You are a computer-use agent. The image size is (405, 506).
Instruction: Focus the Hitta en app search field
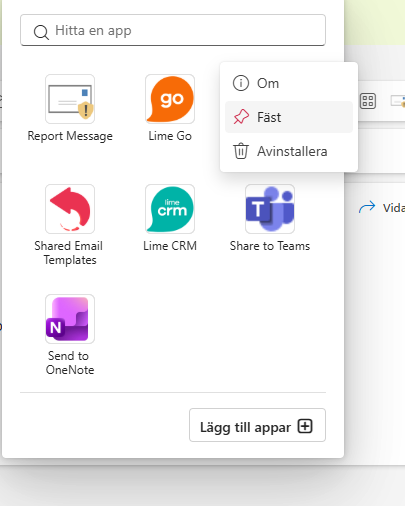[173, 30]
